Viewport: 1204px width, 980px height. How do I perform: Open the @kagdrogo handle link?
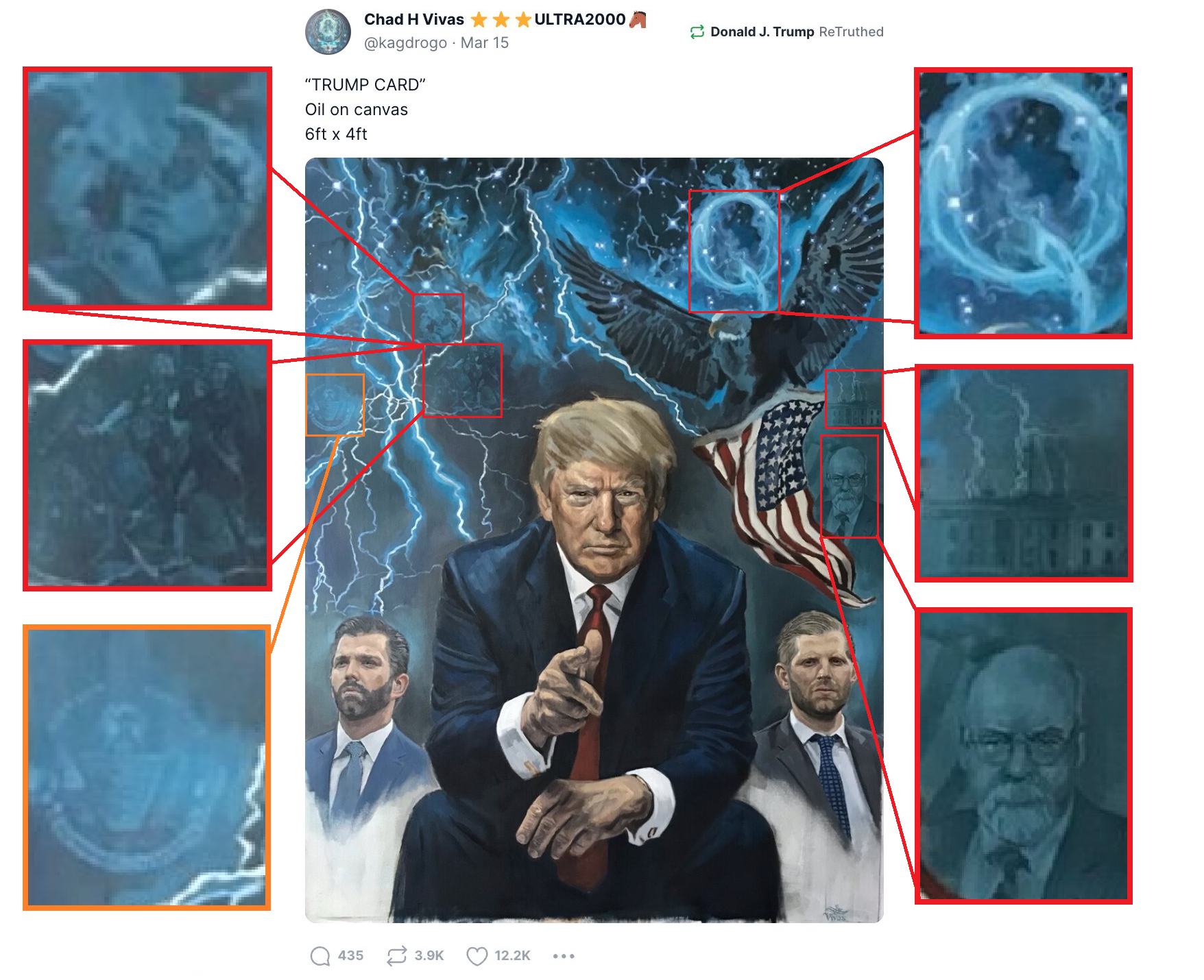405,42
